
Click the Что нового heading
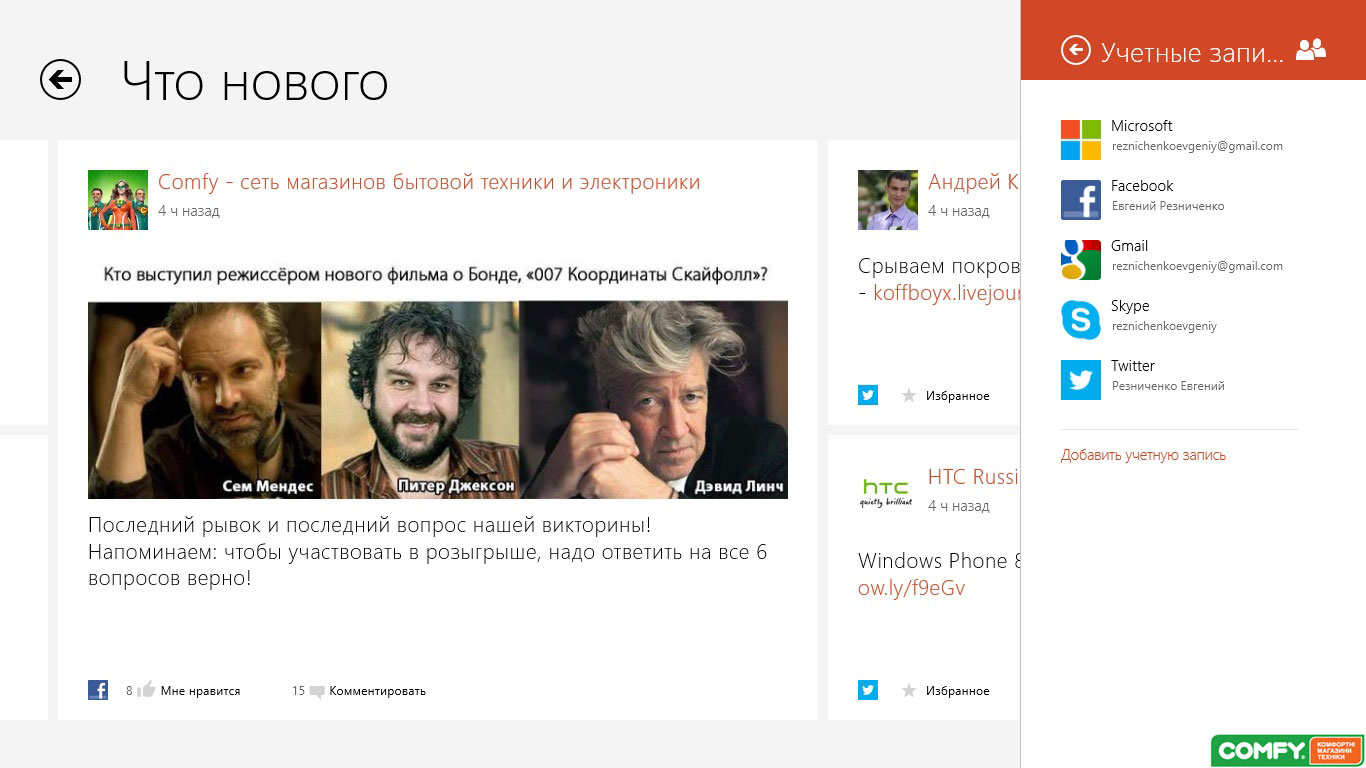point(255,81)
